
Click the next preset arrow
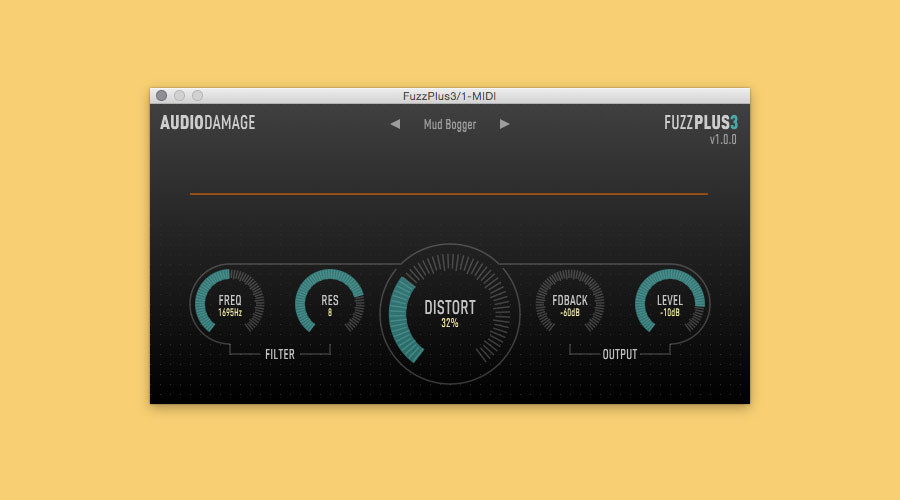(x=504, y=124)
